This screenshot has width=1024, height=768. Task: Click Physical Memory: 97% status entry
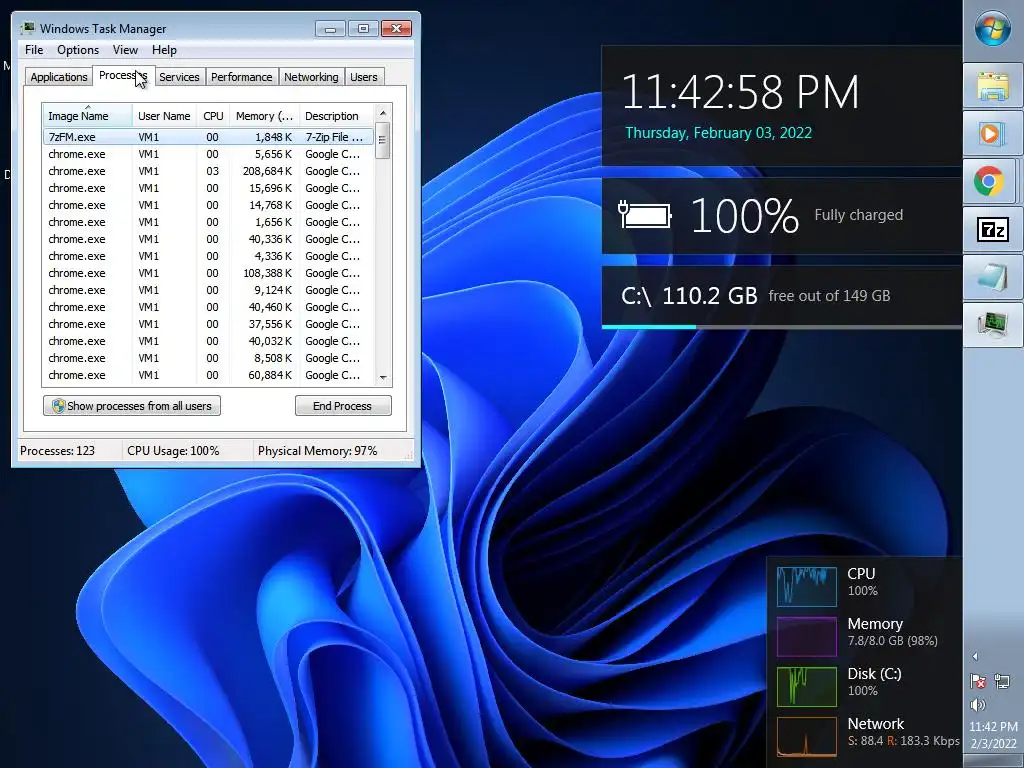click(x=317, y=451)
